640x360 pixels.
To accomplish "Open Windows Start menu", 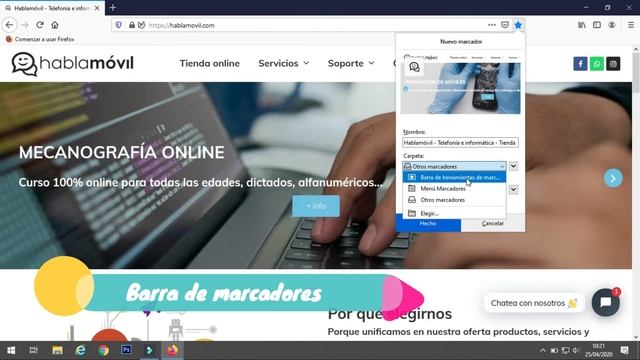I will tap(11, 350).
